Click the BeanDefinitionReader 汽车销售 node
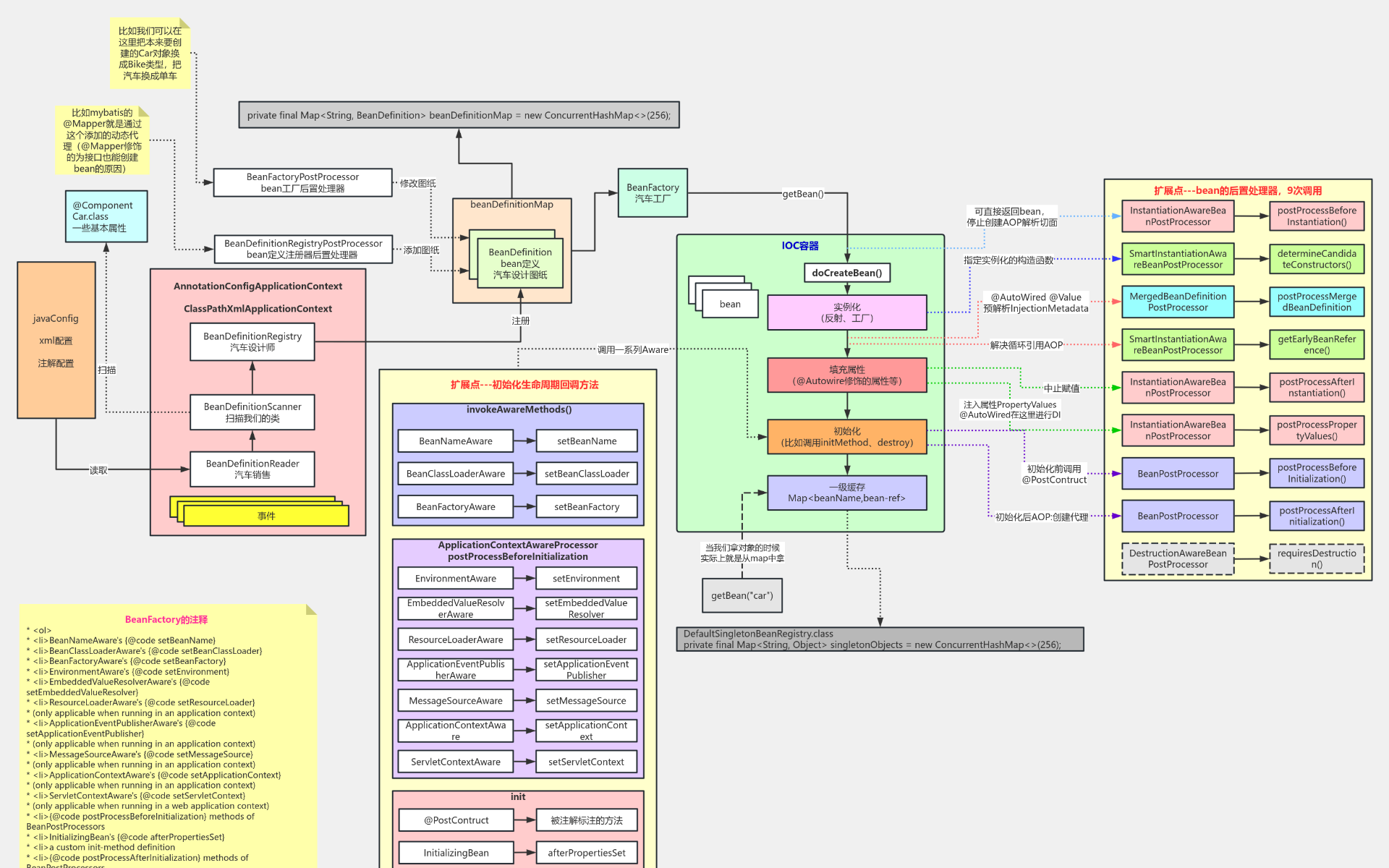This screenshot has width=1389, height=868. (252, 469)
